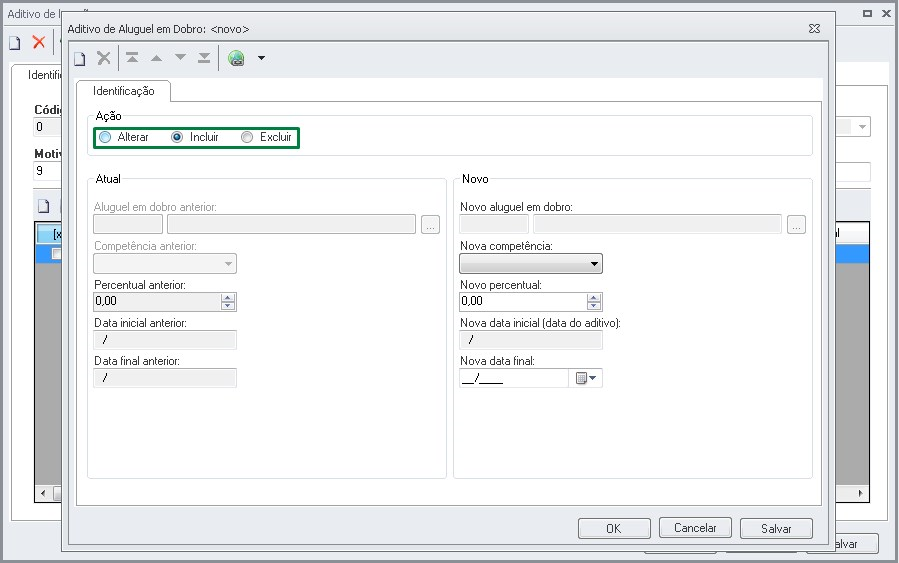Go to next record down arrow
Image resolution: width=899 pixels, height=563 pixels.
pos(180,57)
